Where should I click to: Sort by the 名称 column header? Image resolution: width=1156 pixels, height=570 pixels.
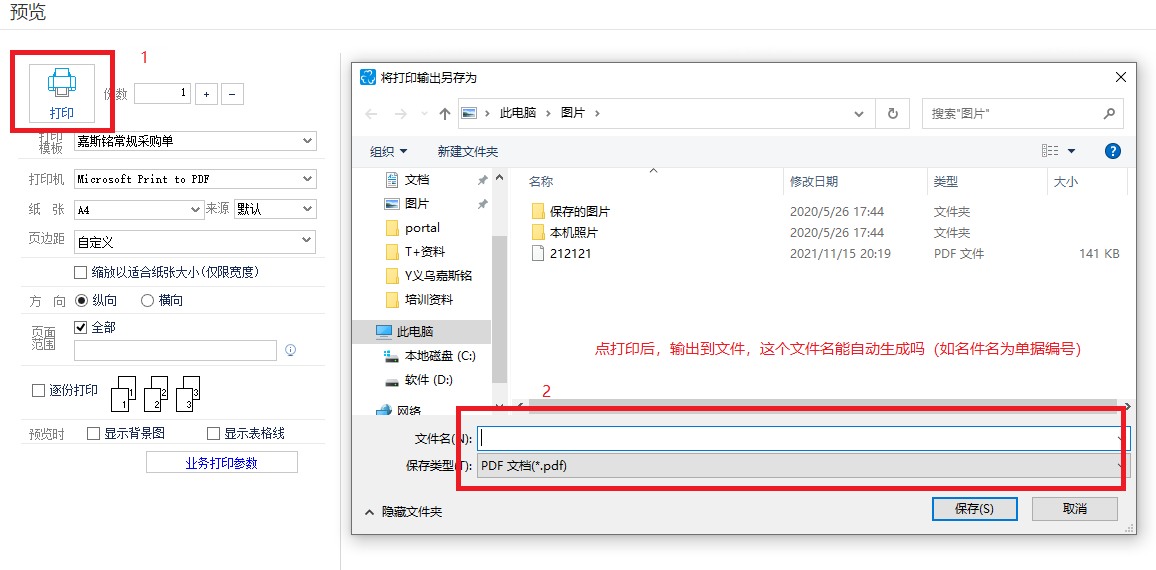[540, 181]
